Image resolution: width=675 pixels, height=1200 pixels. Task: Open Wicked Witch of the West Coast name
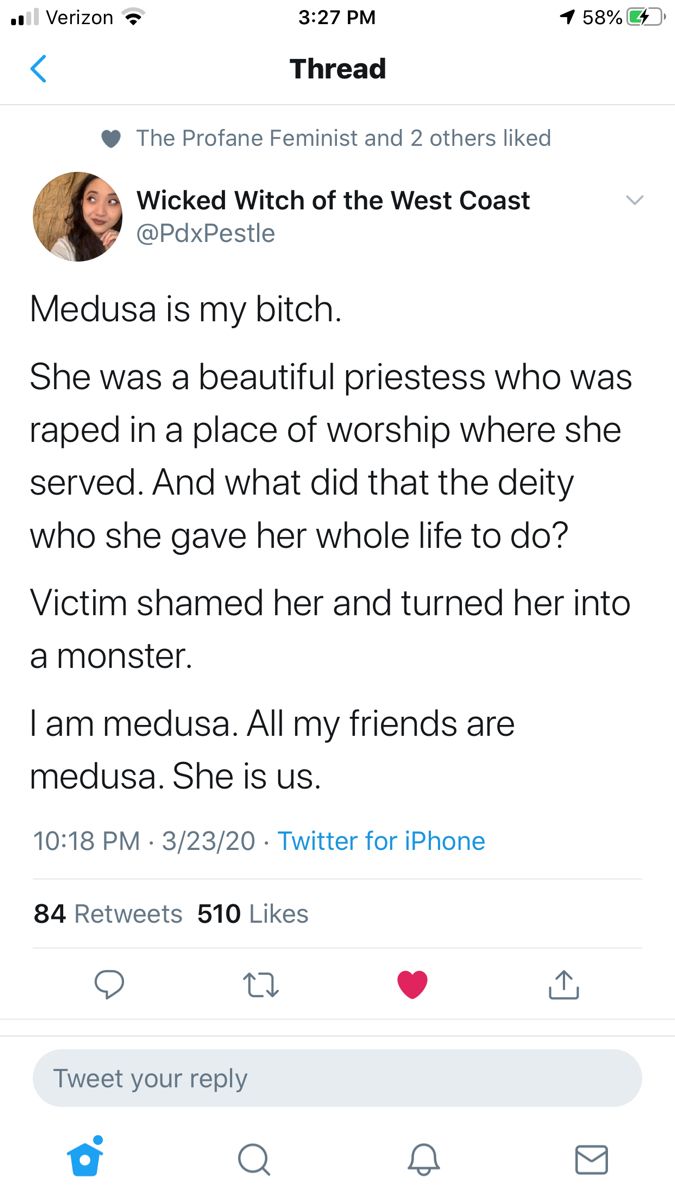(333, 200)
